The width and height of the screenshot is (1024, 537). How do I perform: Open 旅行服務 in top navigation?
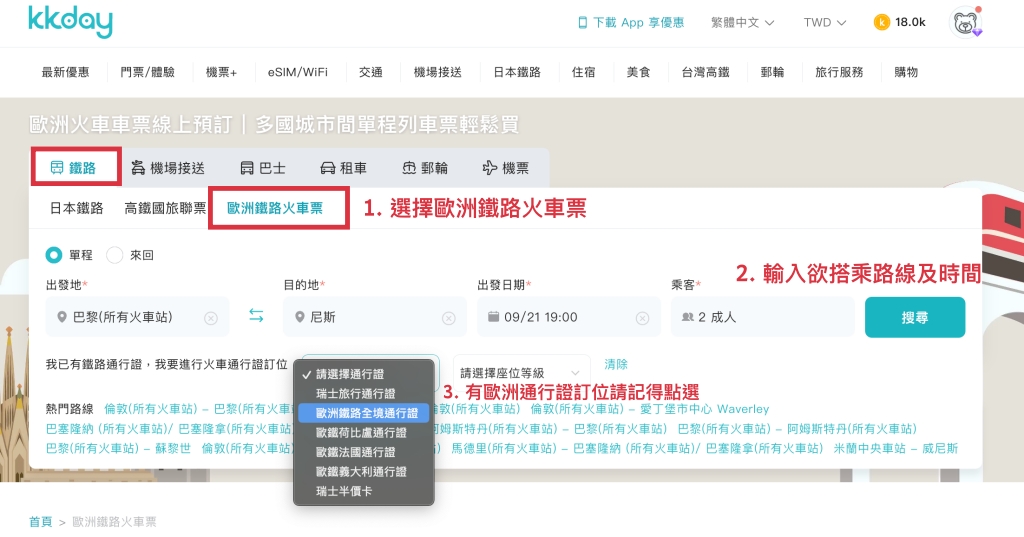[x=839, y=73]
